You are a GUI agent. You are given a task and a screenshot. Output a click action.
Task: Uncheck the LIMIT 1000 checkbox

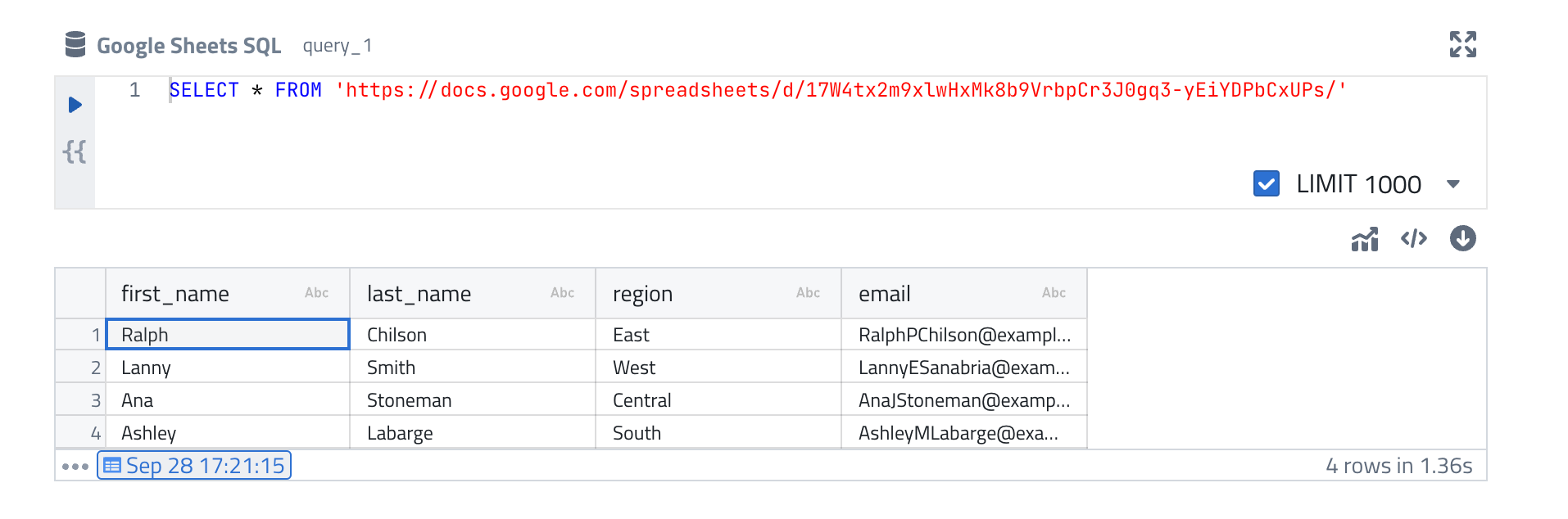[1266, 183]
